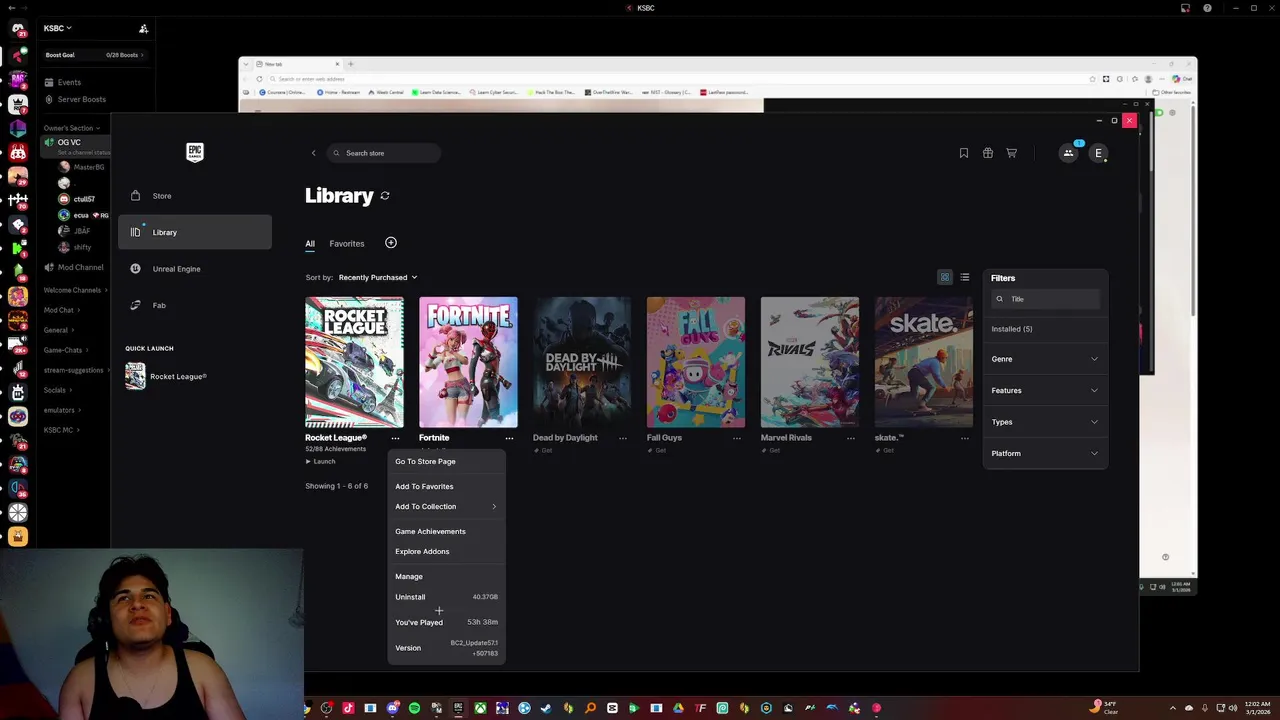Open the wishlist bookmark icon
Viewport: 1280px width, 720px height.
[964, 153]
